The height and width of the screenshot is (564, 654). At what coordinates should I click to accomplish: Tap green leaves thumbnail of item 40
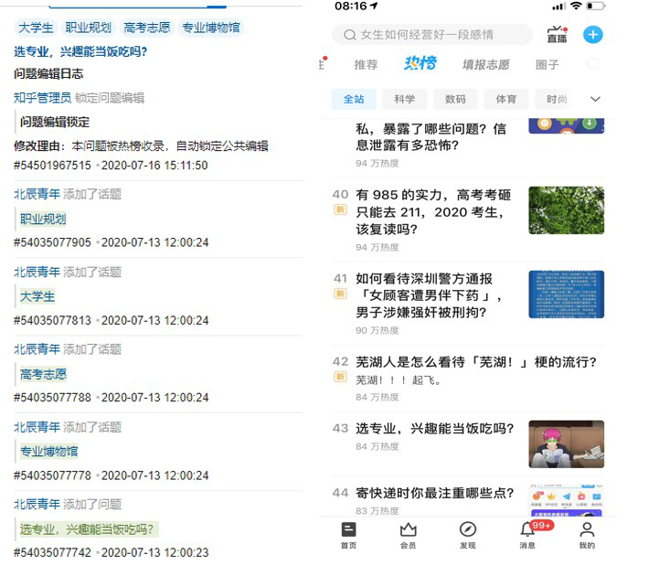click(566, 210)
